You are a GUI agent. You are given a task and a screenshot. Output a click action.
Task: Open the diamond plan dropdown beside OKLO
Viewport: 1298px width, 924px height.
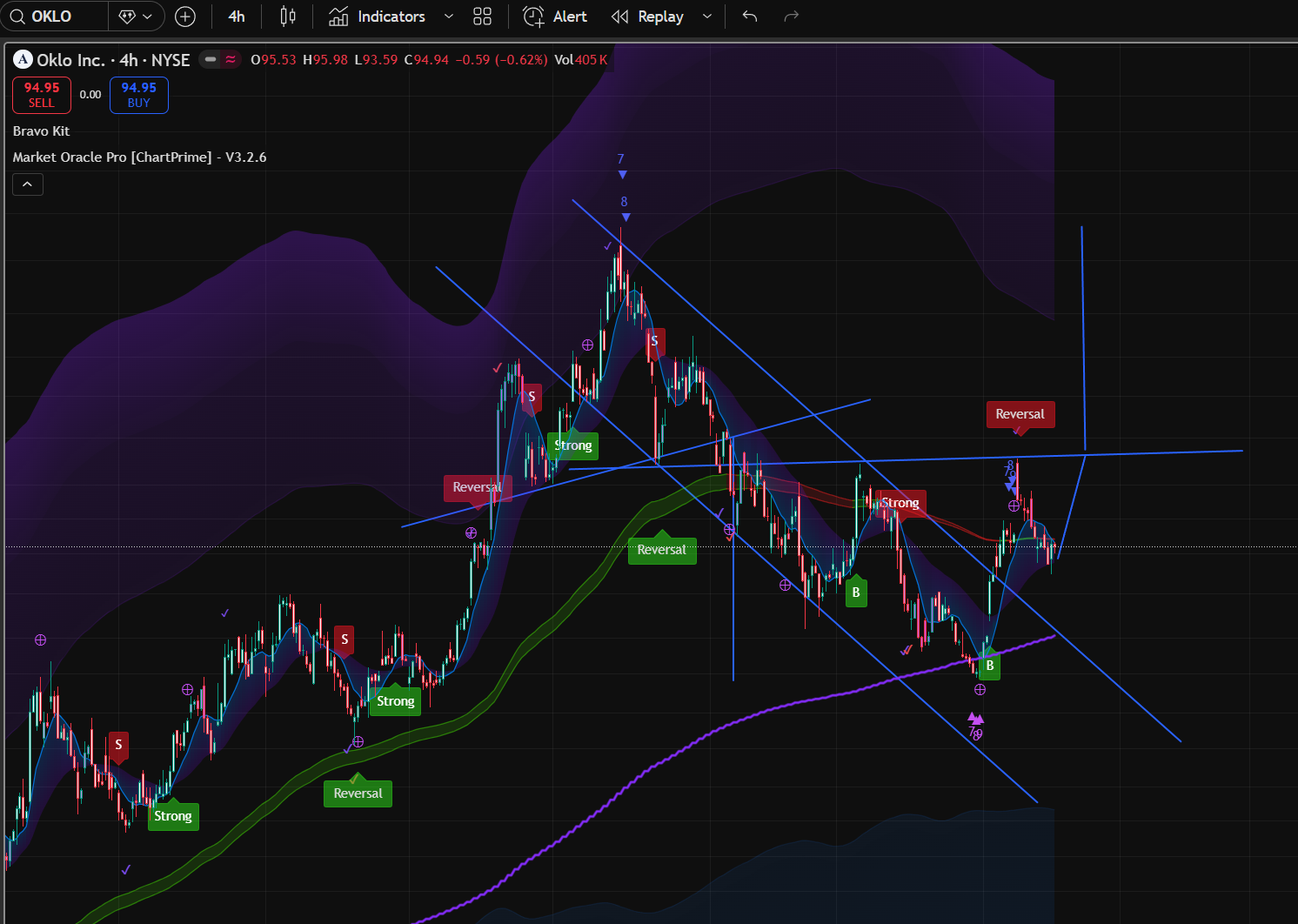pos(136,17)
